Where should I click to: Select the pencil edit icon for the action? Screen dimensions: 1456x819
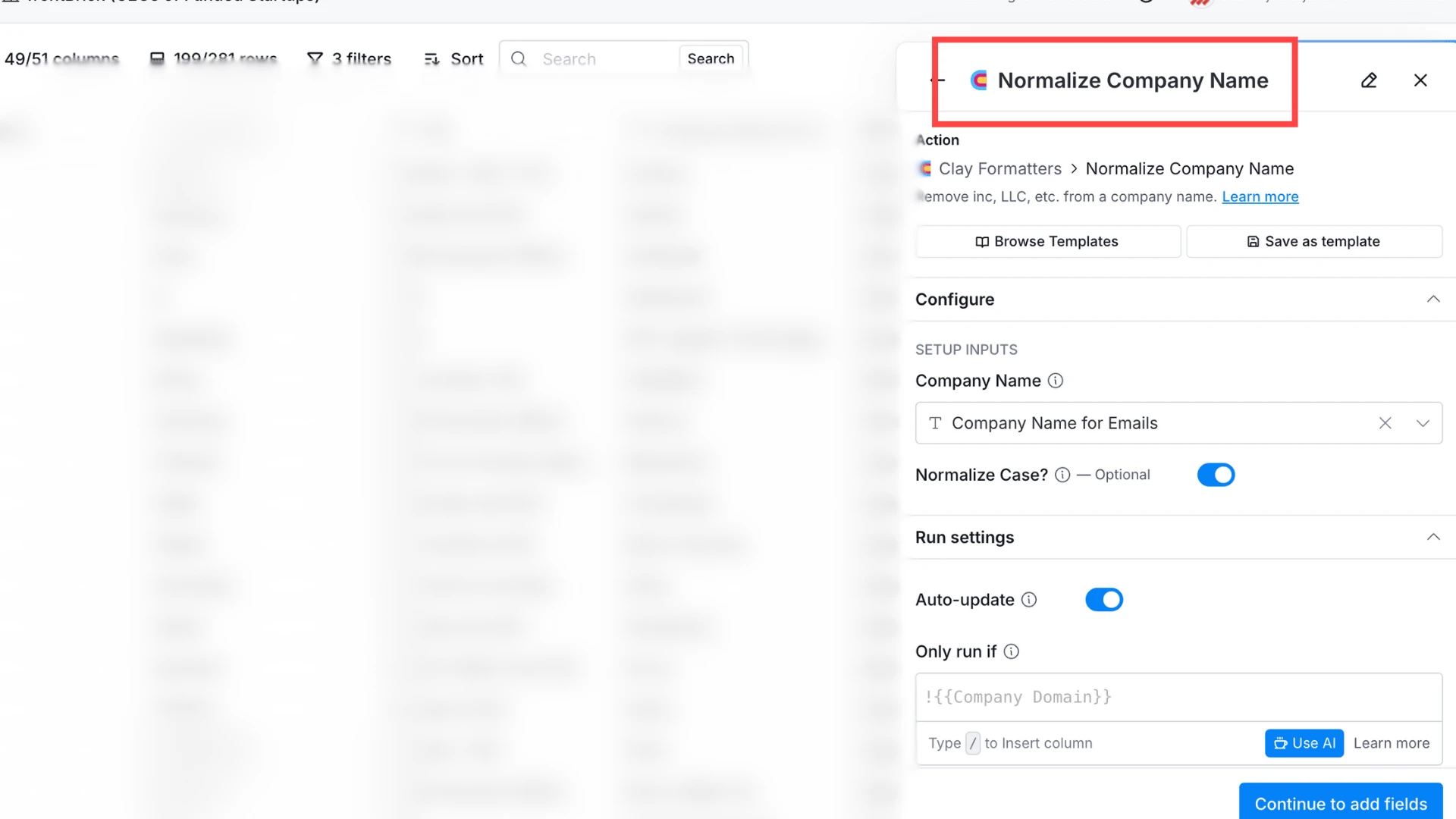(1369, 80)
